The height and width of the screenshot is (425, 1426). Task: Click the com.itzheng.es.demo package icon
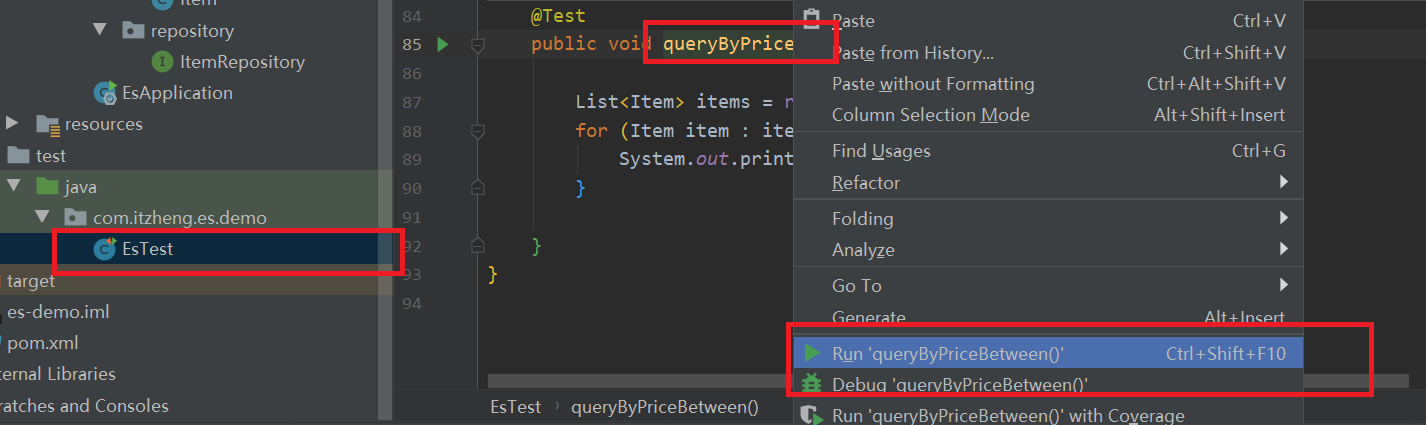[x=75, y=217]
